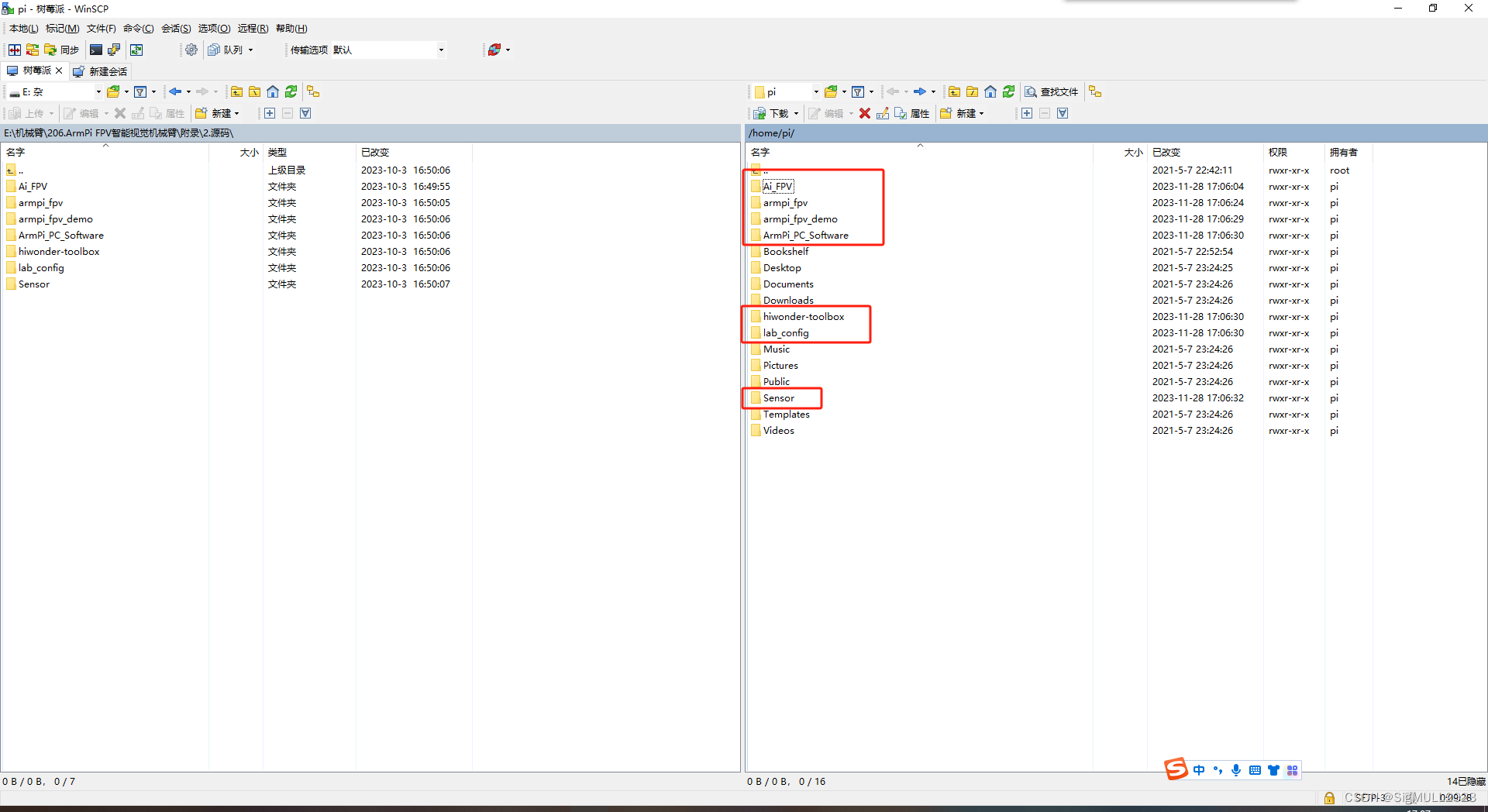
Task: Toggle the remote directory tree icon
Action: (x=1095, y=91)
